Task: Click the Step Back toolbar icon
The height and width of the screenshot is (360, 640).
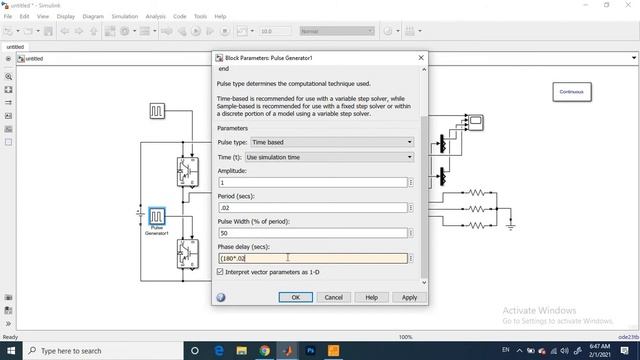Action: tap(182, 31)
